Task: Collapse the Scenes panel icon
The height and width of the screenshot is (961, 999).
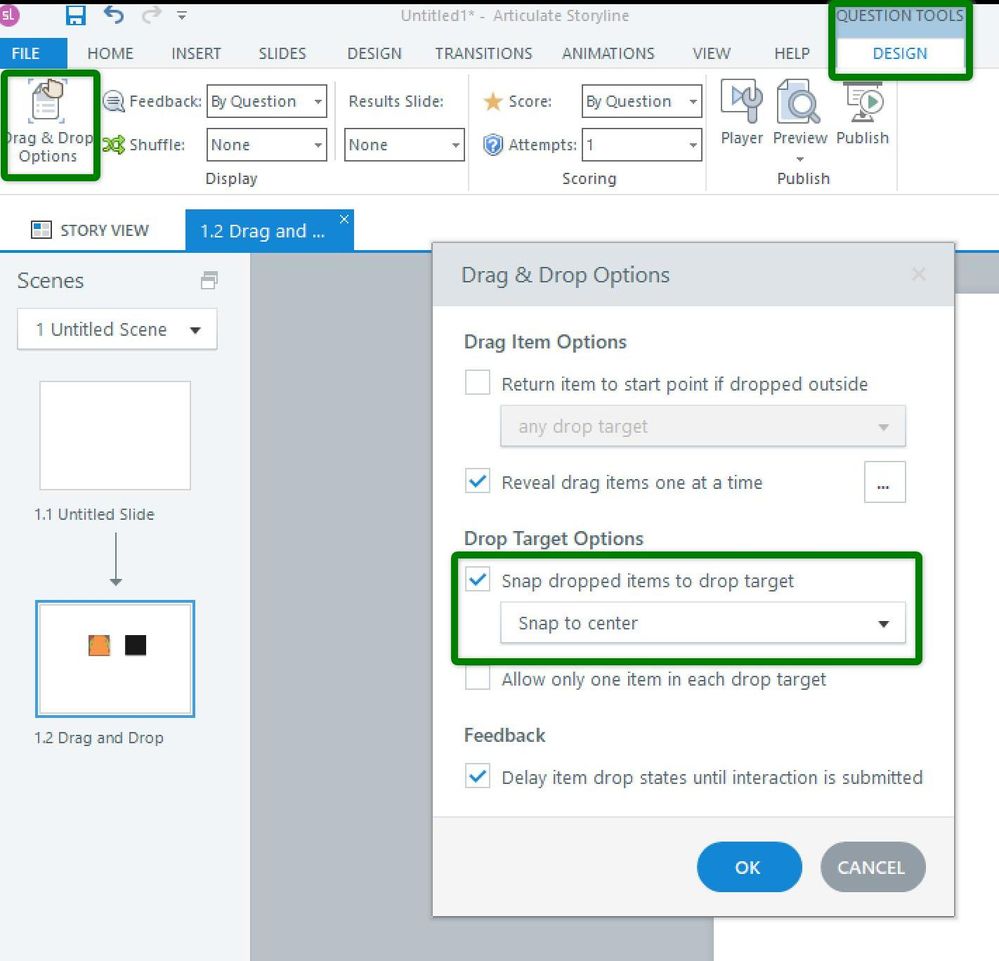Action: pos(209,280)
